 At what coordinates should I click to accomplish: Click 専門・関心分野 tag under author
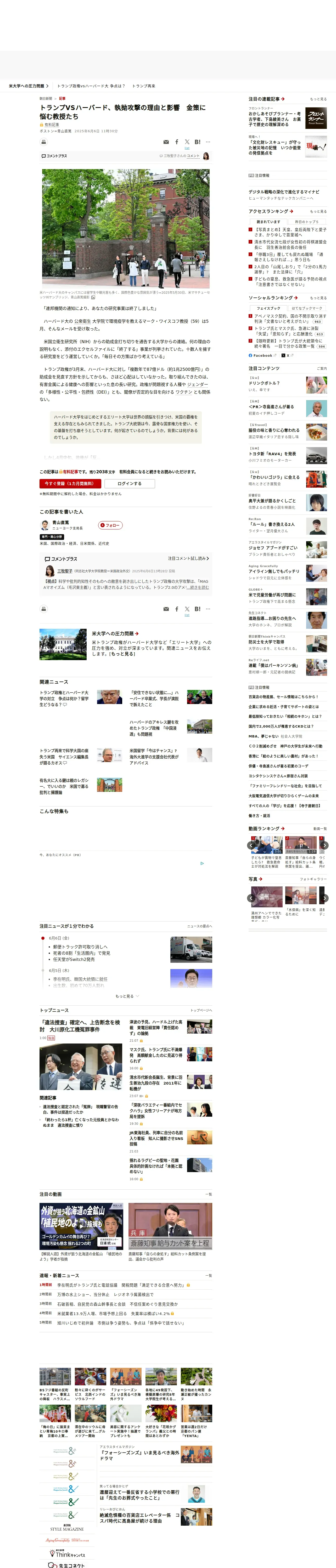pos(52,537)
